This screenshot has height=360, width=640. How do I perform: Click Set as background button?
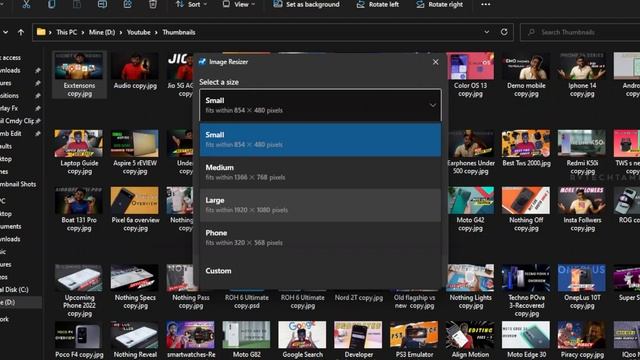point(306,4)
